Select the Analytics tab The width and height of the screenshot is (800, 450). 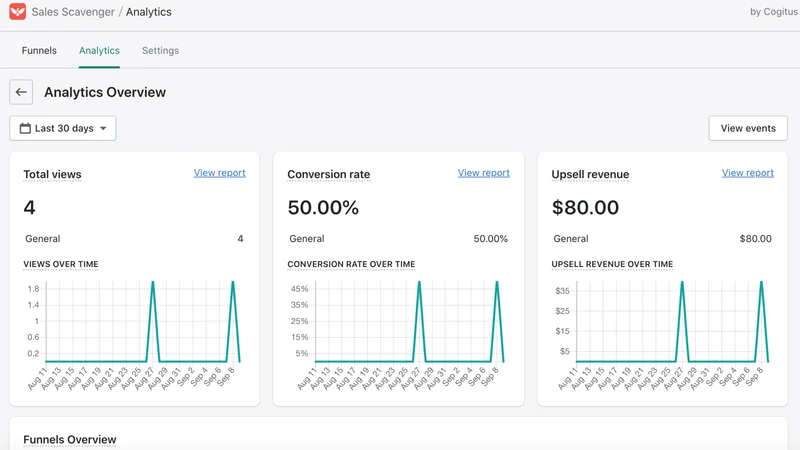tap(99, 51)
